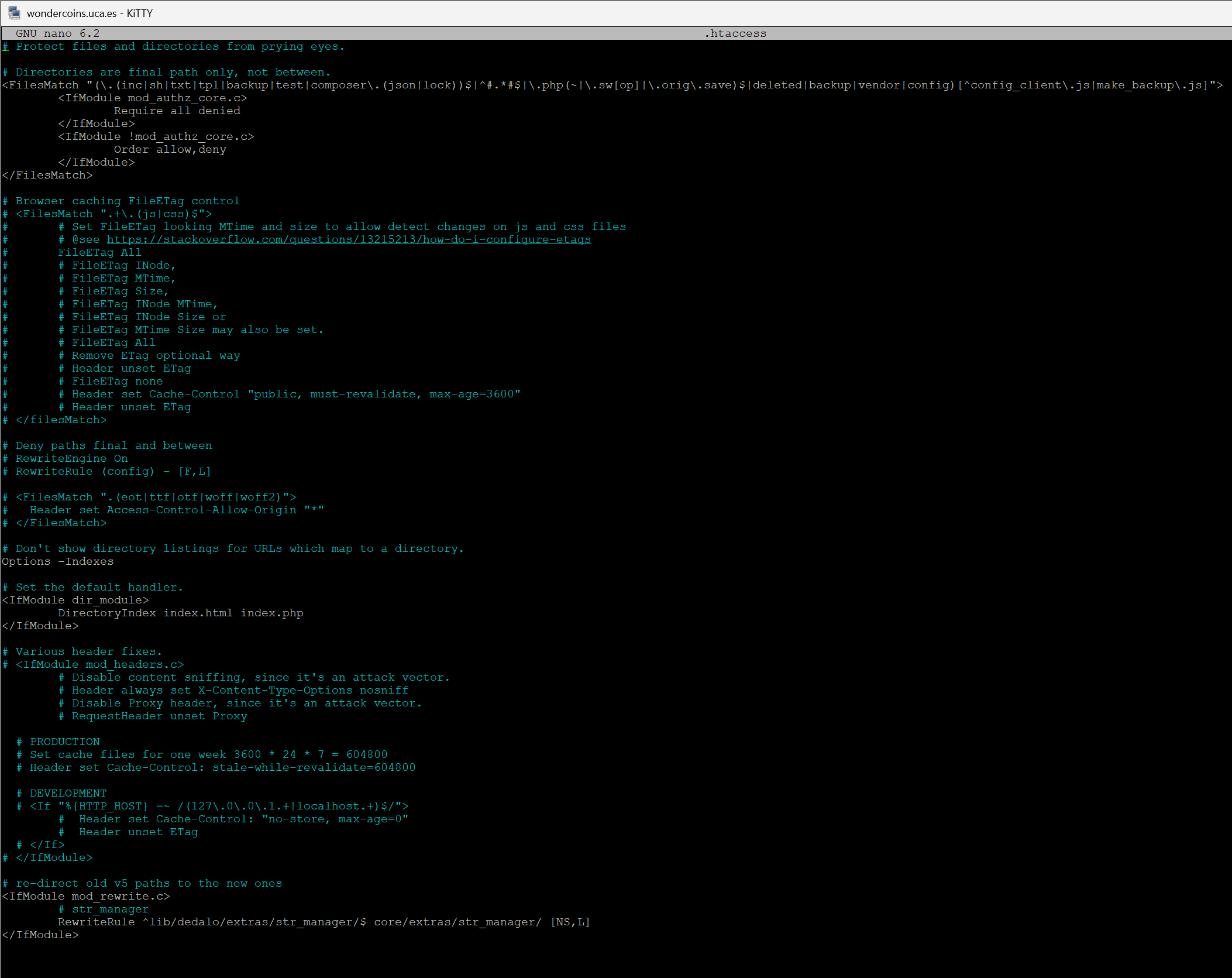Click the 'Require all denied' line
The width and height of the screenshot is (1232, 978).
[x=177, y=111]
